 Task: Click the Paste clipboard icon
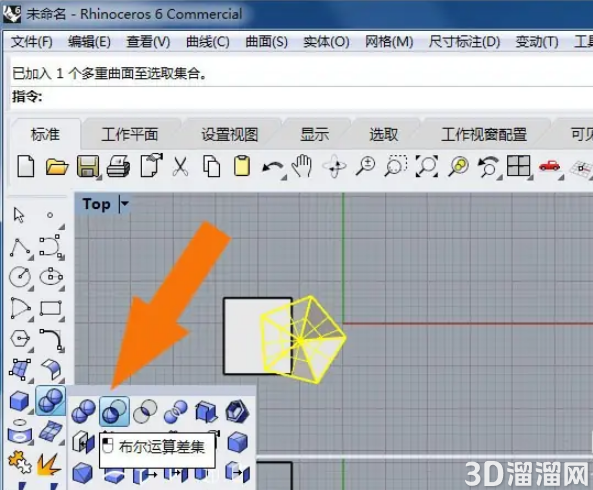pyautogui.click(x=242, y=166)
